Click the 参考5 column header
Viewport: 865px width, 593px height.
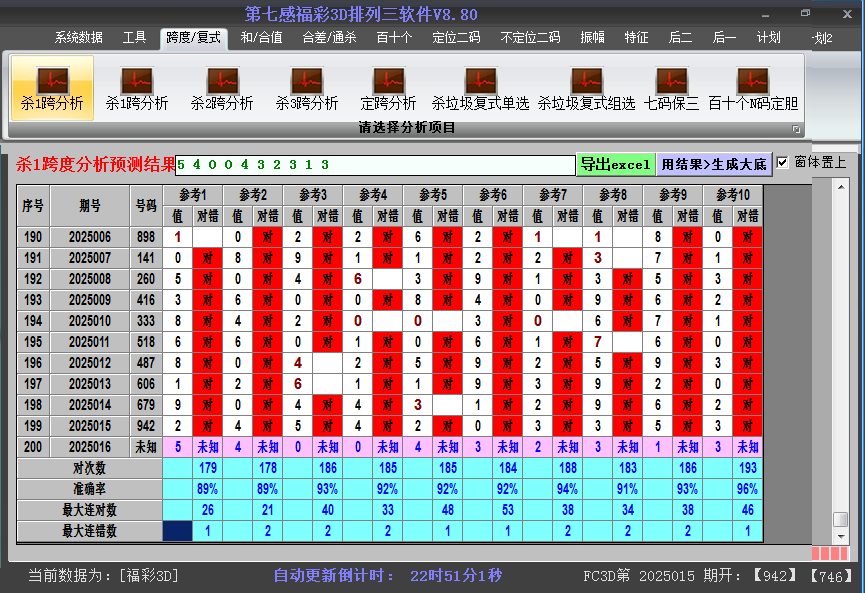(x=432, y=195)
